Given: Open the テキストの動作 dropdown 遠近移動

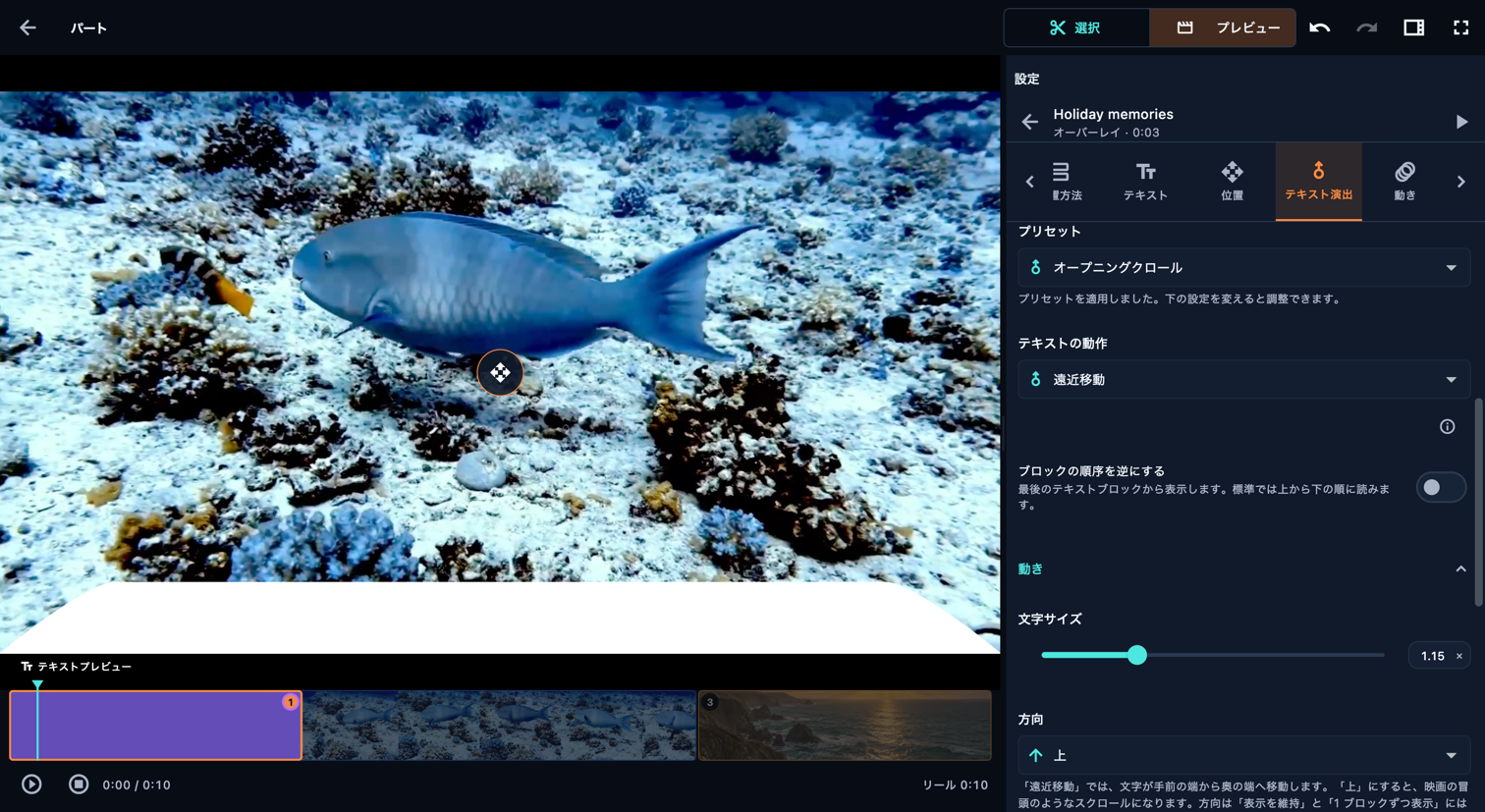Looking at the screenshot, I should [1243, 379].
